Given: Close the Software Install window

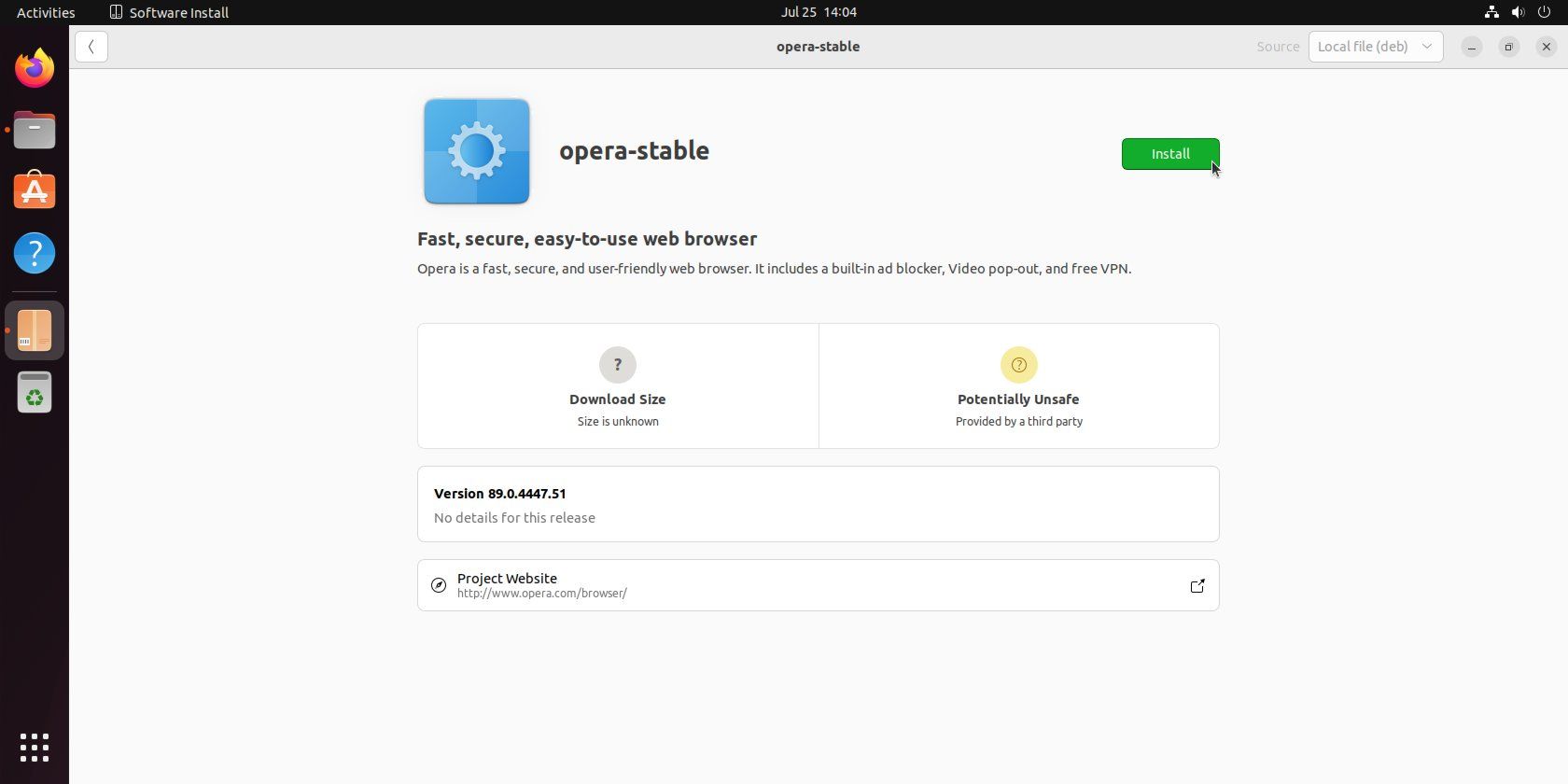Looking at the screenshot, I should pyautogui.click(x=1547, y=47).
